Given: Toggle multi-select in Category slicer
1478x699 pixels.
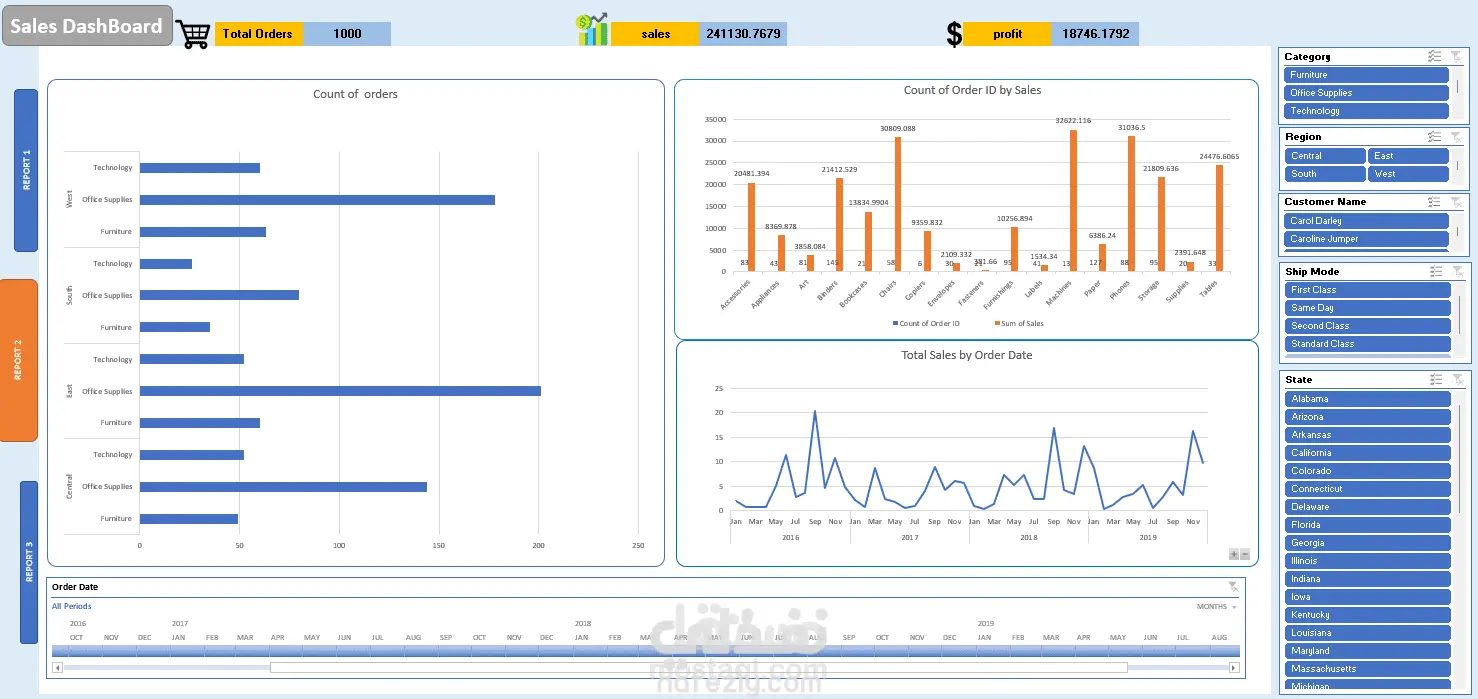Looking at the screenshot, I should (1435, 57).
